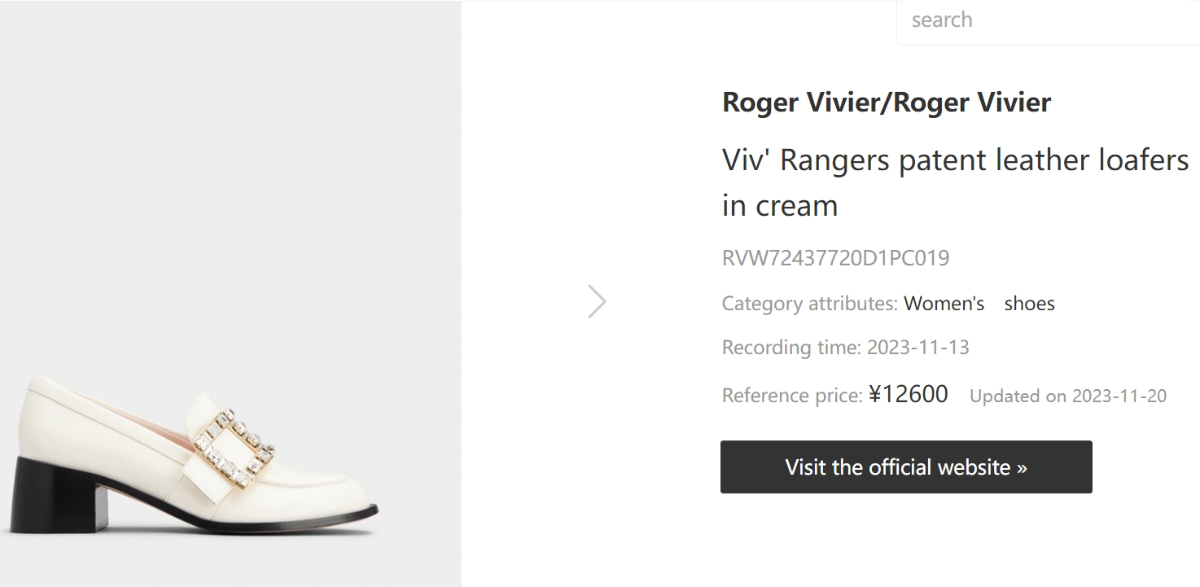
Task: Open the "Women's" category link
Action: pyautogui.click(x=944, y=303)
